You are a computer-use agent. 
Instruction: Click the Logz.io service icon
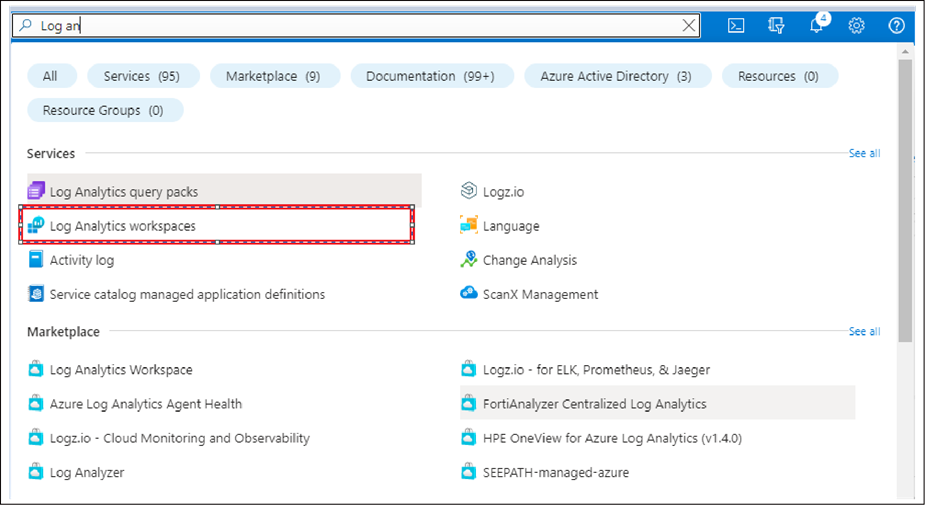[468, 191]
